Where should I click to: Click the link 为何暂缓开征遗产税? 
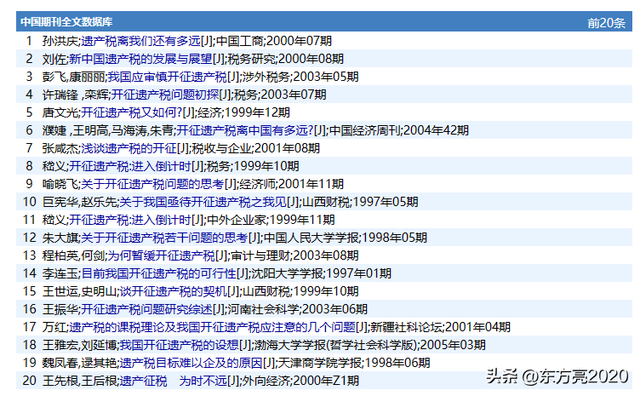[x=162, y=256]
